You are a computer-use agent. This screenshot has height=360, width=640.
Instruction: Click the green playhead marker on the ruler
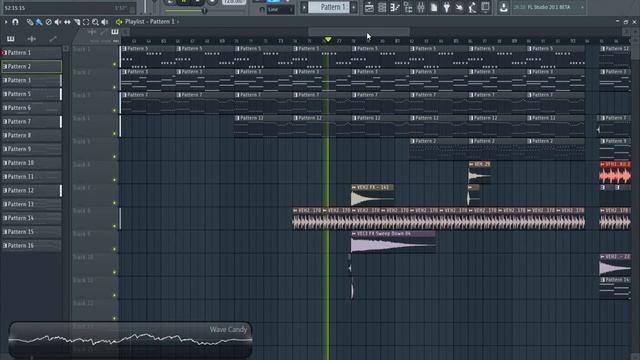(x=328, y=40)
